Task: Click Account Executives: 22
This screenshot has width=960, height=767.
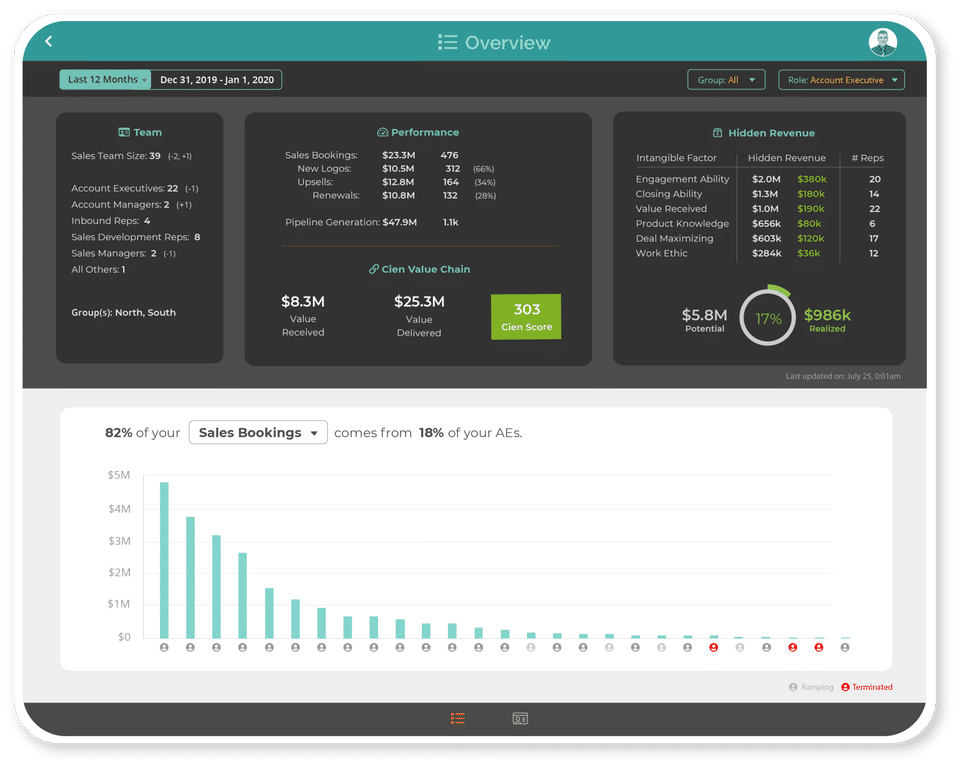Action: [x=124, y=188]
